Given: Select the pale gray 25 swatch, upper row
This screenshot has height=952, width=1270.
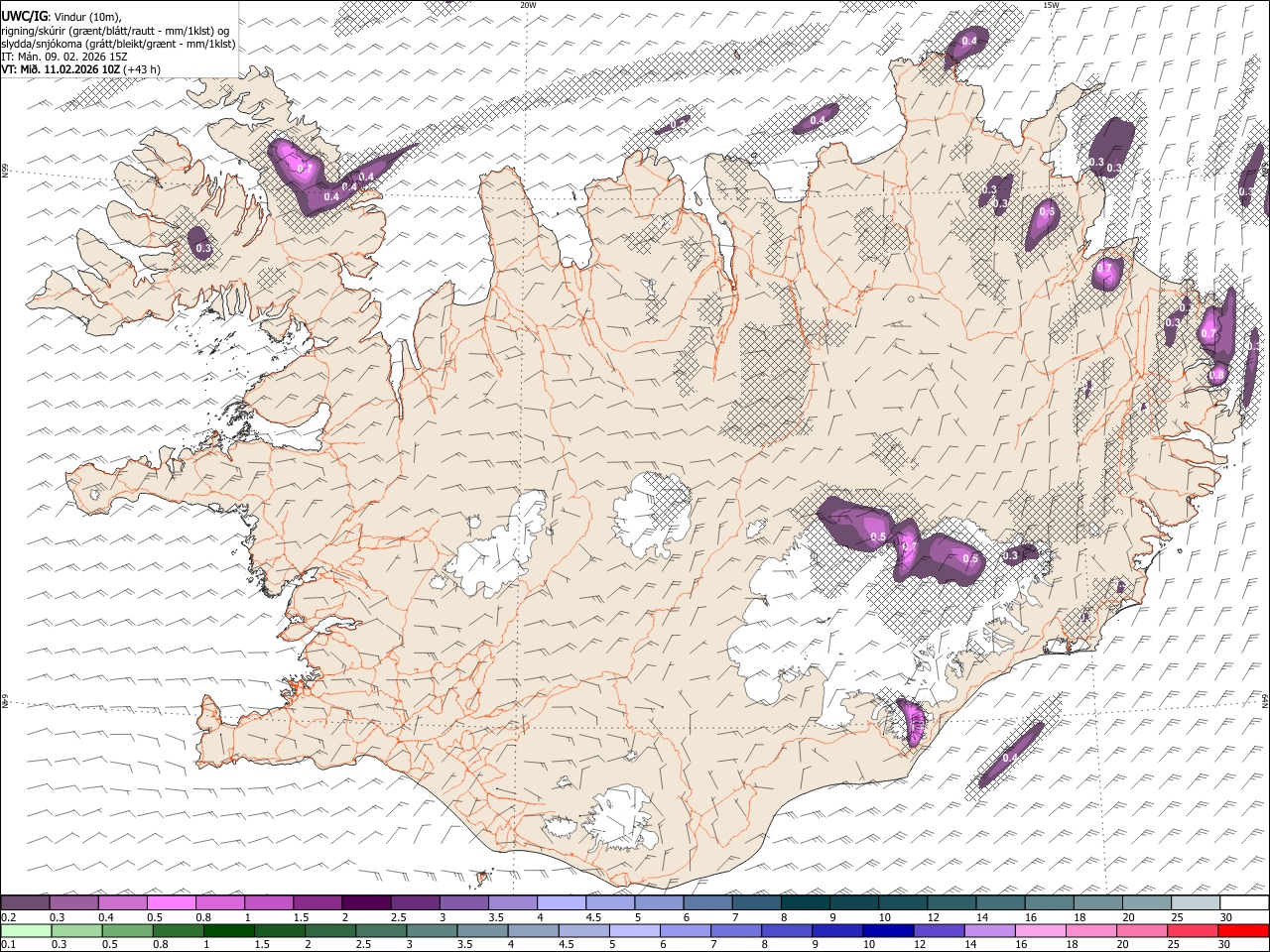Looking at the screenshot, I should click(x=1196, y=902).
